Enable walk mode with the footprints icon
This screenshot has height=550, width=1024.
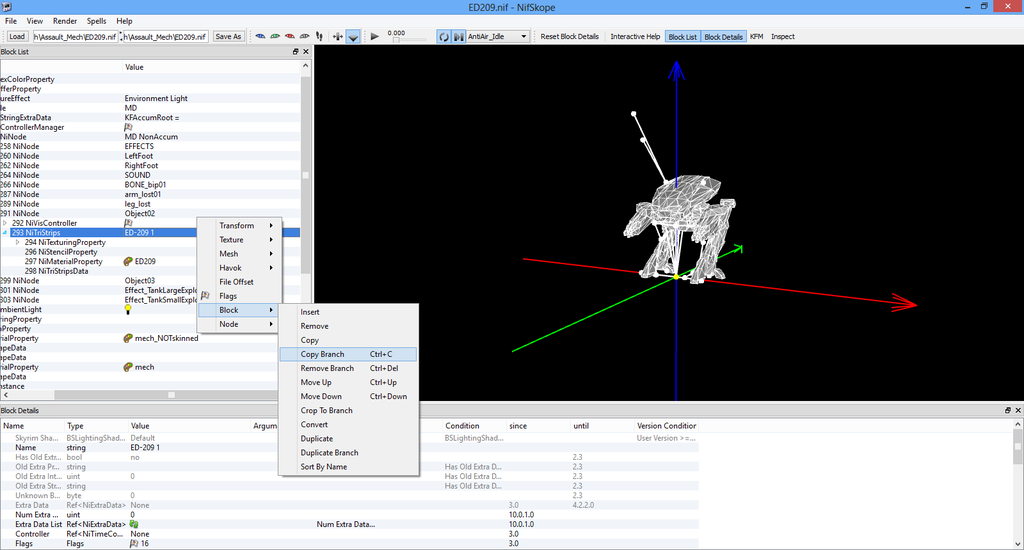tap(319, 37)
